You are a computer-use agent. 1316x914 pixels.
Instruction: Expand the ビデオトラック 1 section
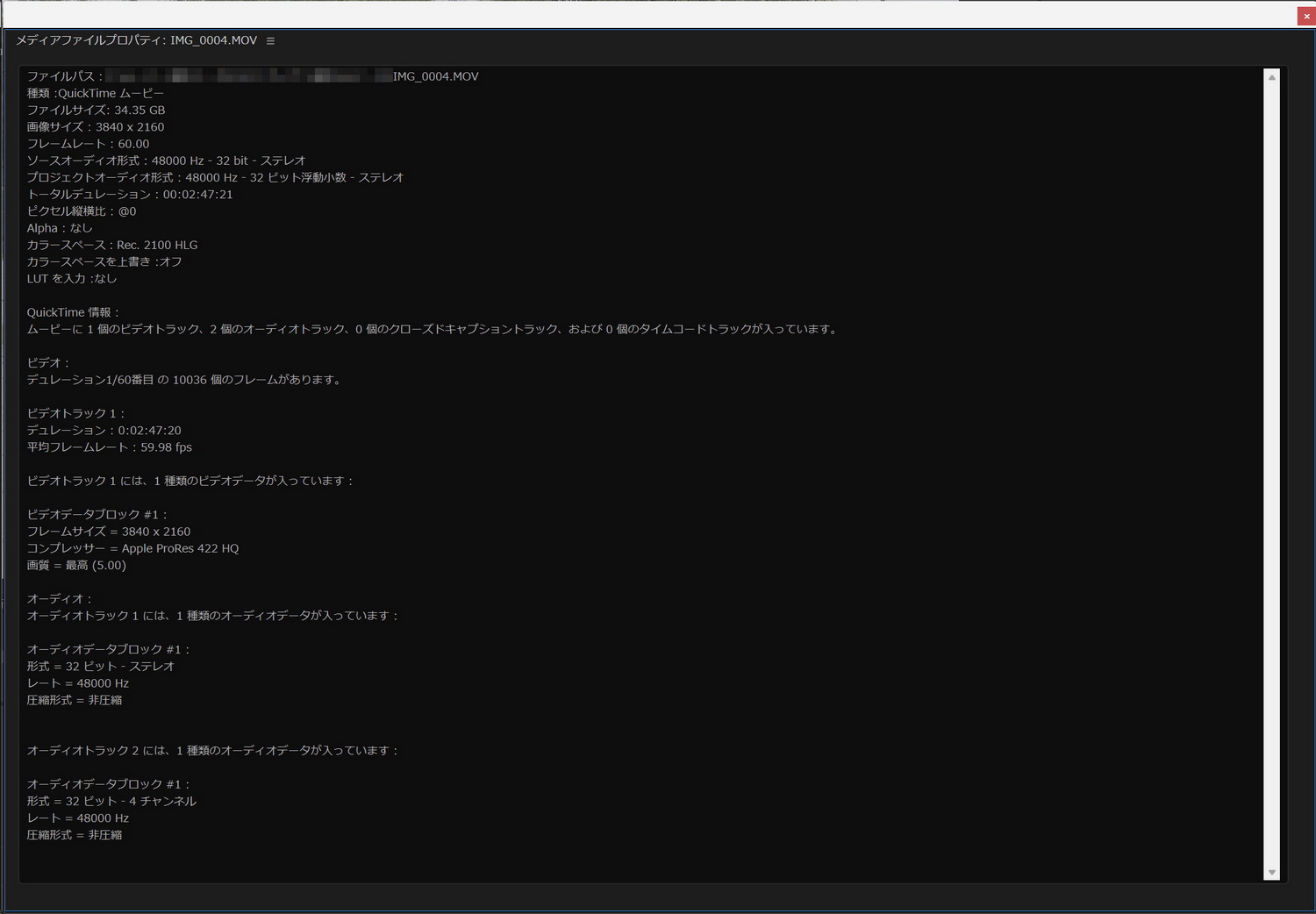click(75, 413)
